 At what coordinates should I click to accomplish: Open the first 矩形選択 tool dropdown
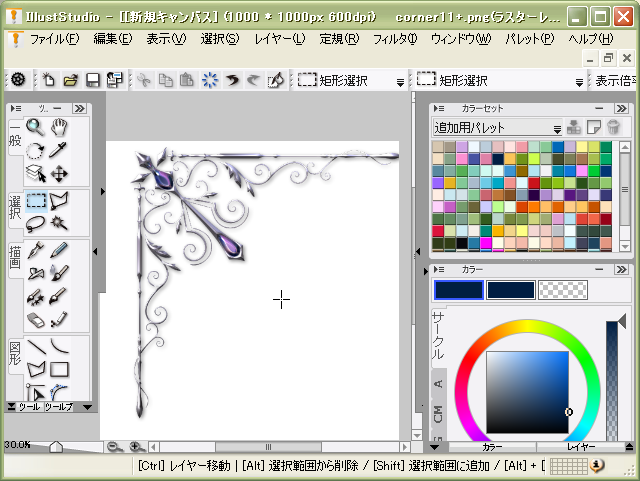(x=400, y=82)
